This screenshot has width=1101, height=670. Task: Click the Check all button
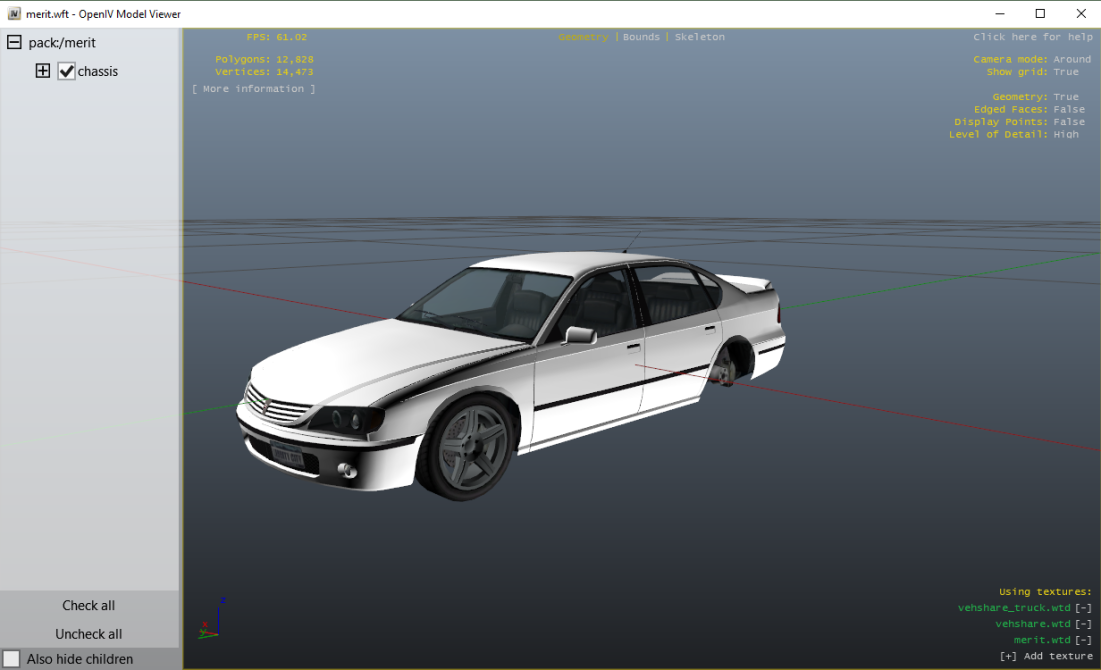tap(88, 605)
